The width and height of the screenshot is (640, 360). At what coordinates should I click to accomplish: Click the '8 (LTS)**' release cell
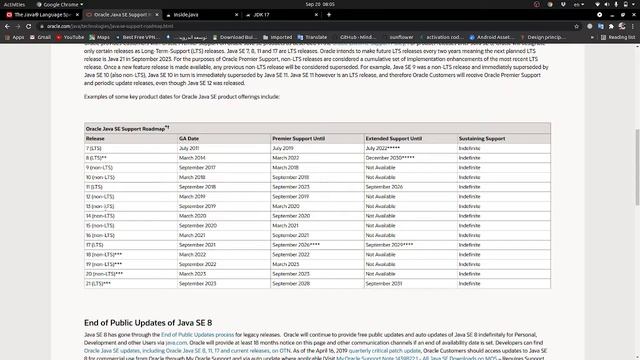(x=131, y=158)
